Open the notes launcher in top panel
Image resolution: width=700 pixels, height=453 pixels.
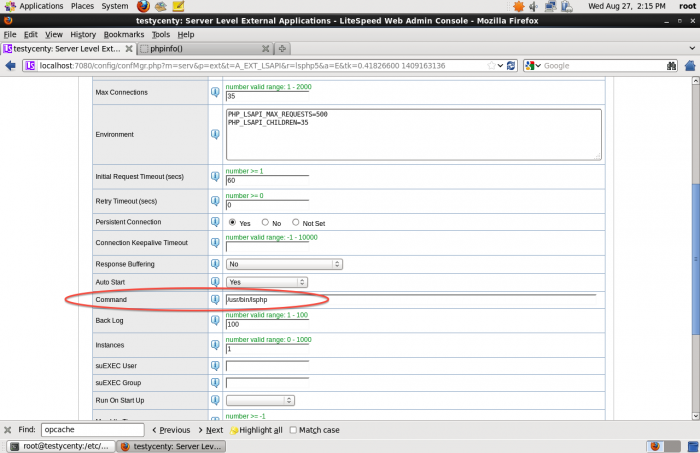coord(178,6)
